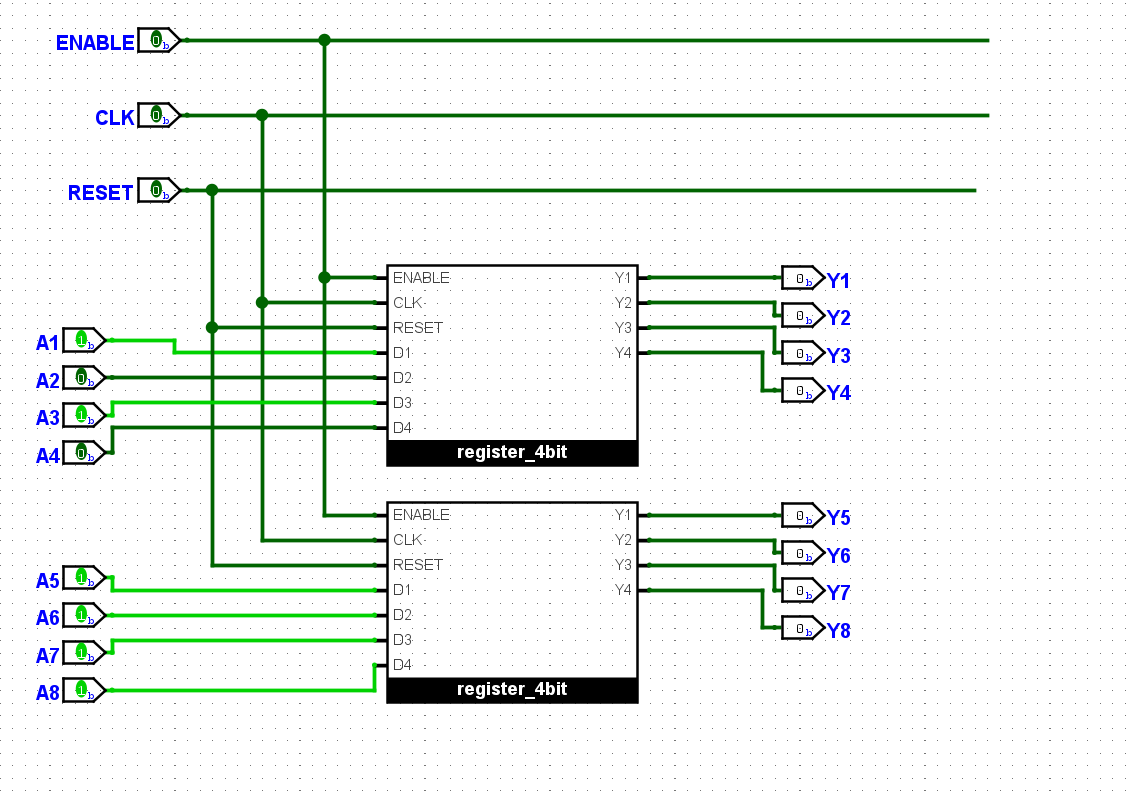Toggle the RESET input pin
The image size is (1126, 798).
156,190
